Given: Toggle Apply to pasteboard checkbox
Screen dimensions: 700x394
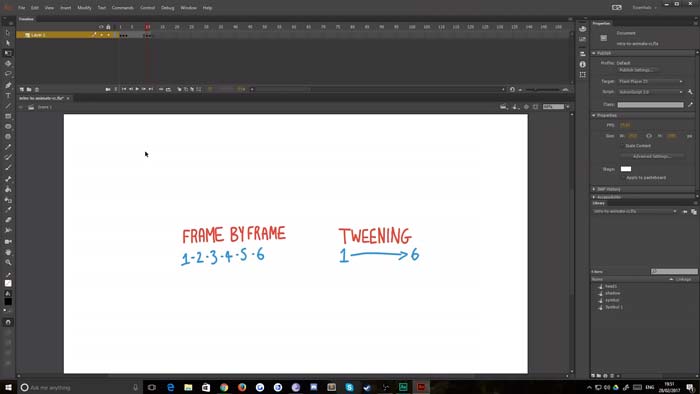Looking at the screenshot, I should [x=623, y=178].
